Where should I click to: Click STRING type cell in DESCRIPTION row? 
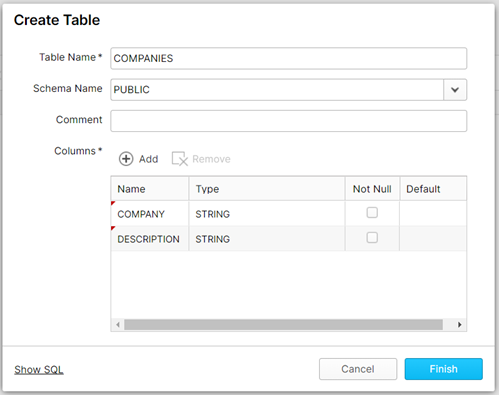[x=267, y=239]
